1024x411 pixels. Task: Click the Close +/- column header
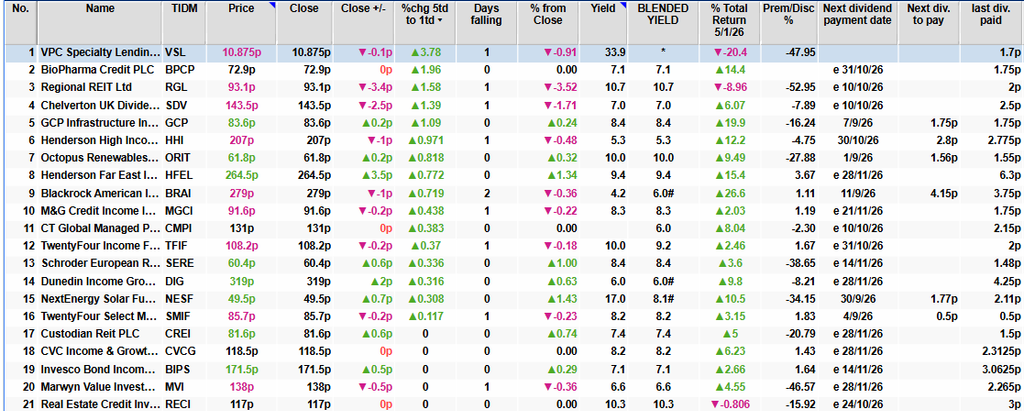pyautogui.click(x=361, y=22)
